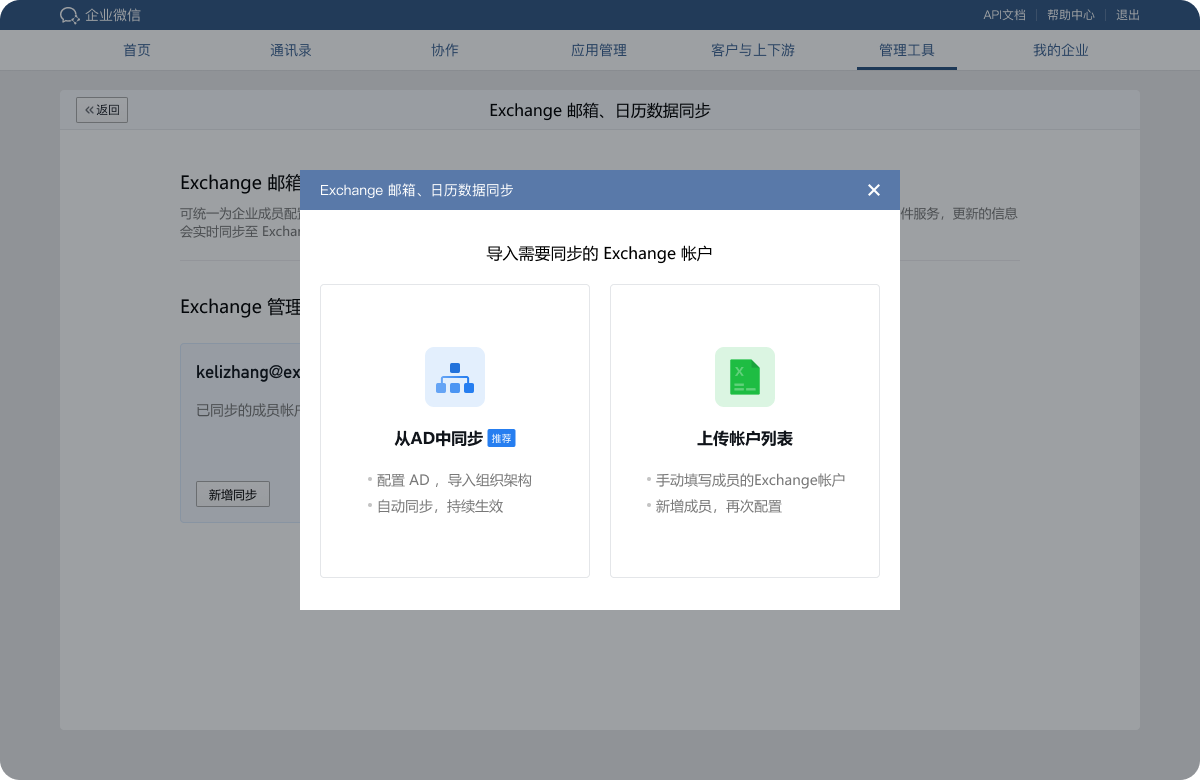Select the AD organization tree icon
Image resolution: width=1200 pixels, height=780 pixels.
click(x=455, y=377)
